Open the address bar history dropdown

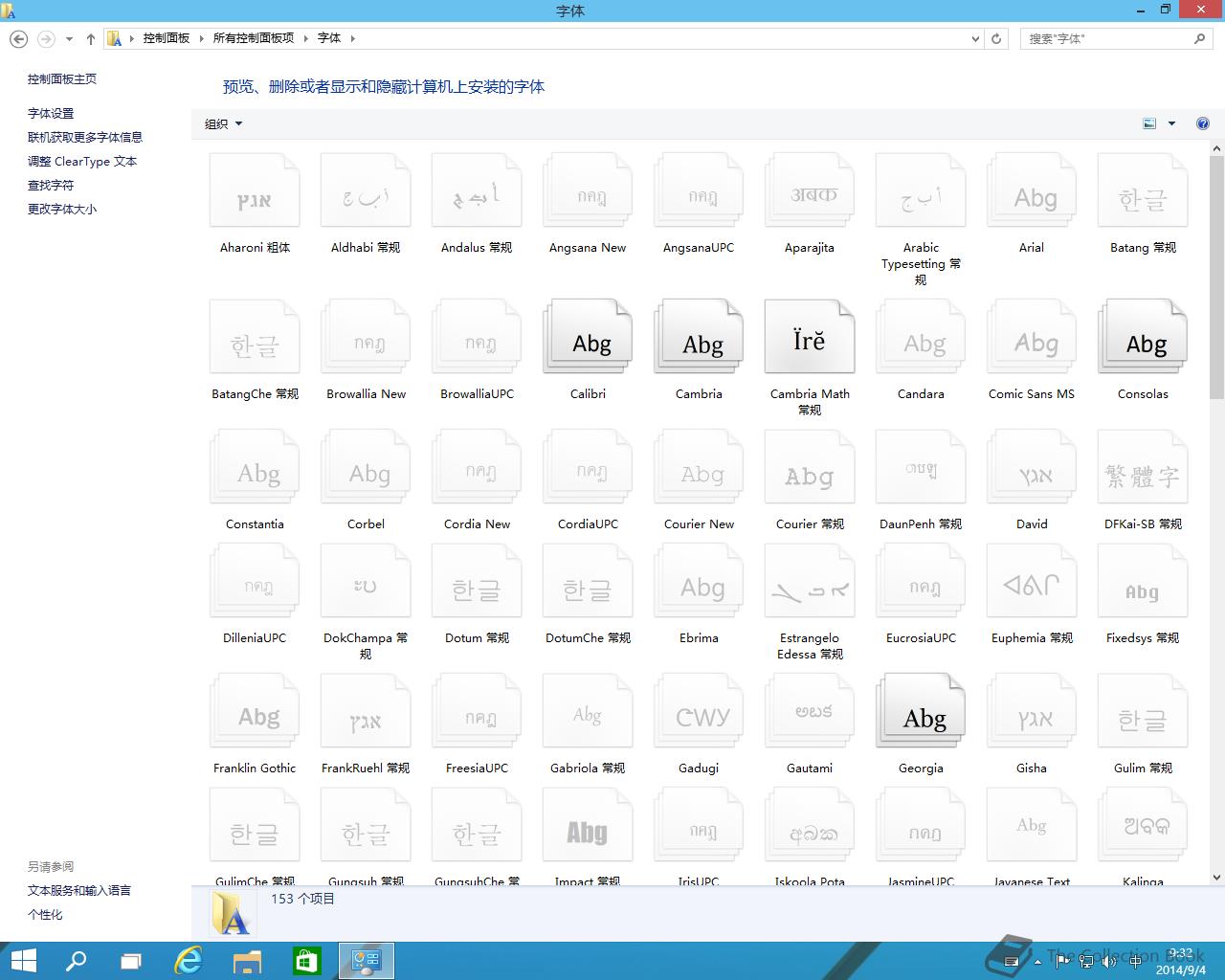(x=975, y=39)
